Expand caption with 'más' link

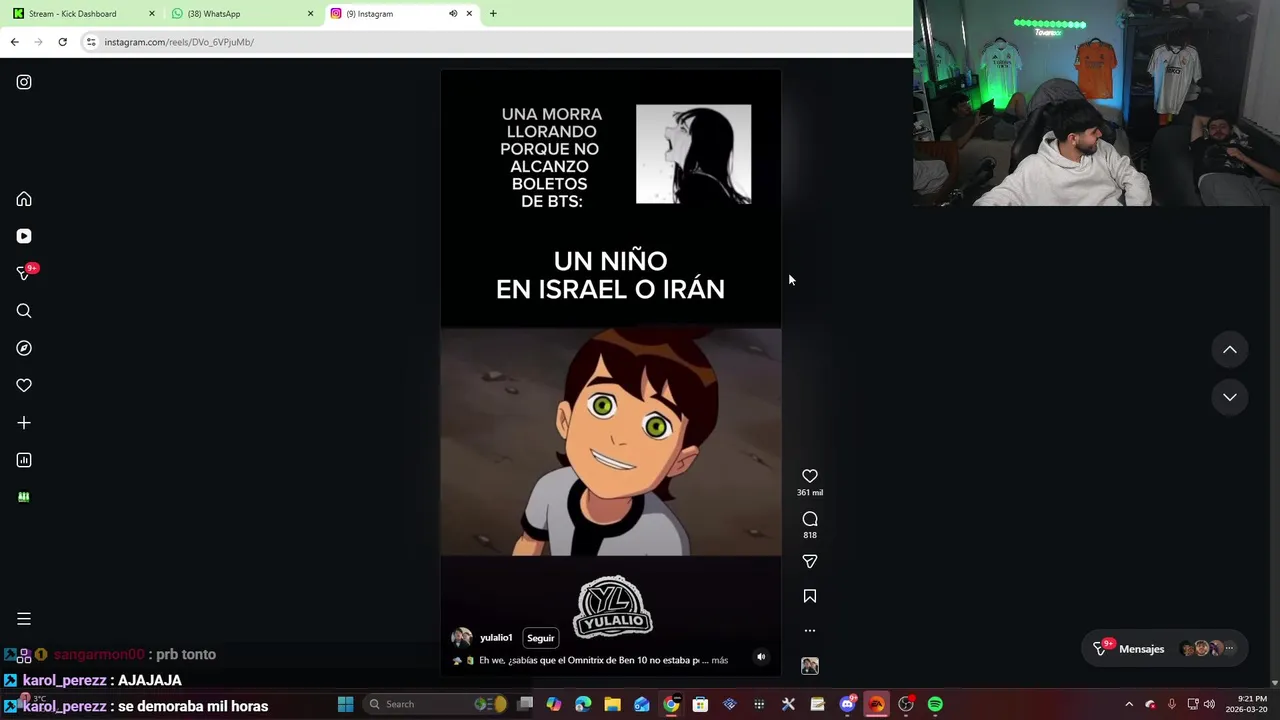click(720, 660)
